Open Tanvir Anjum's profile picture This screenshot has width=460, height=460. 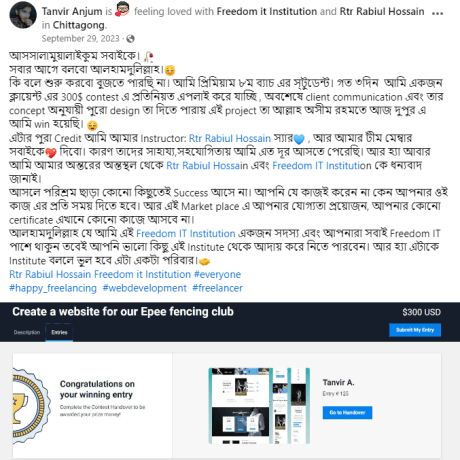coord(23,15)
